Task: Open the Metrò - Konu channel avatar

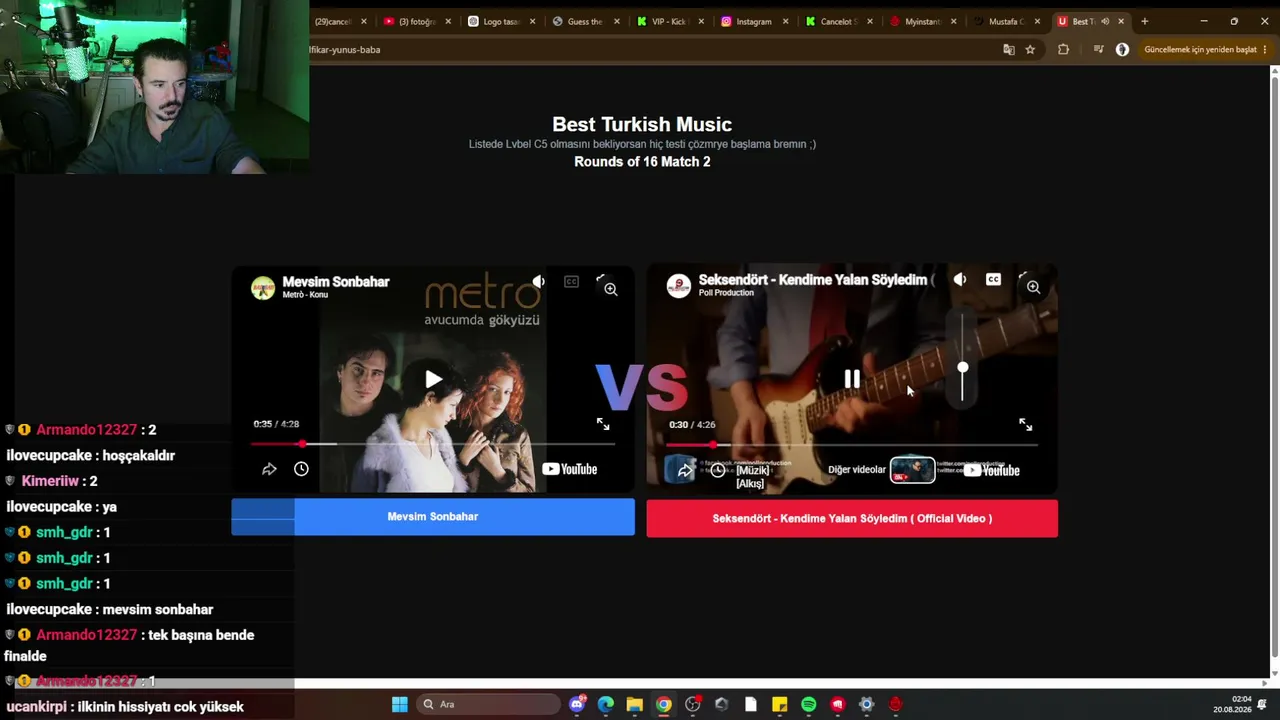Action: [x=263, y=288]
